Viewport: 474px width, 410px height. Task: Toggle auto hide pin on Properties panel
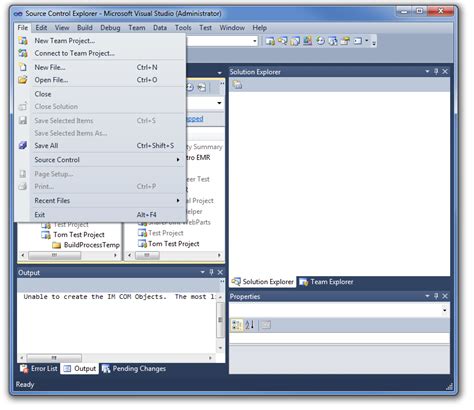[x=436, y=296]
